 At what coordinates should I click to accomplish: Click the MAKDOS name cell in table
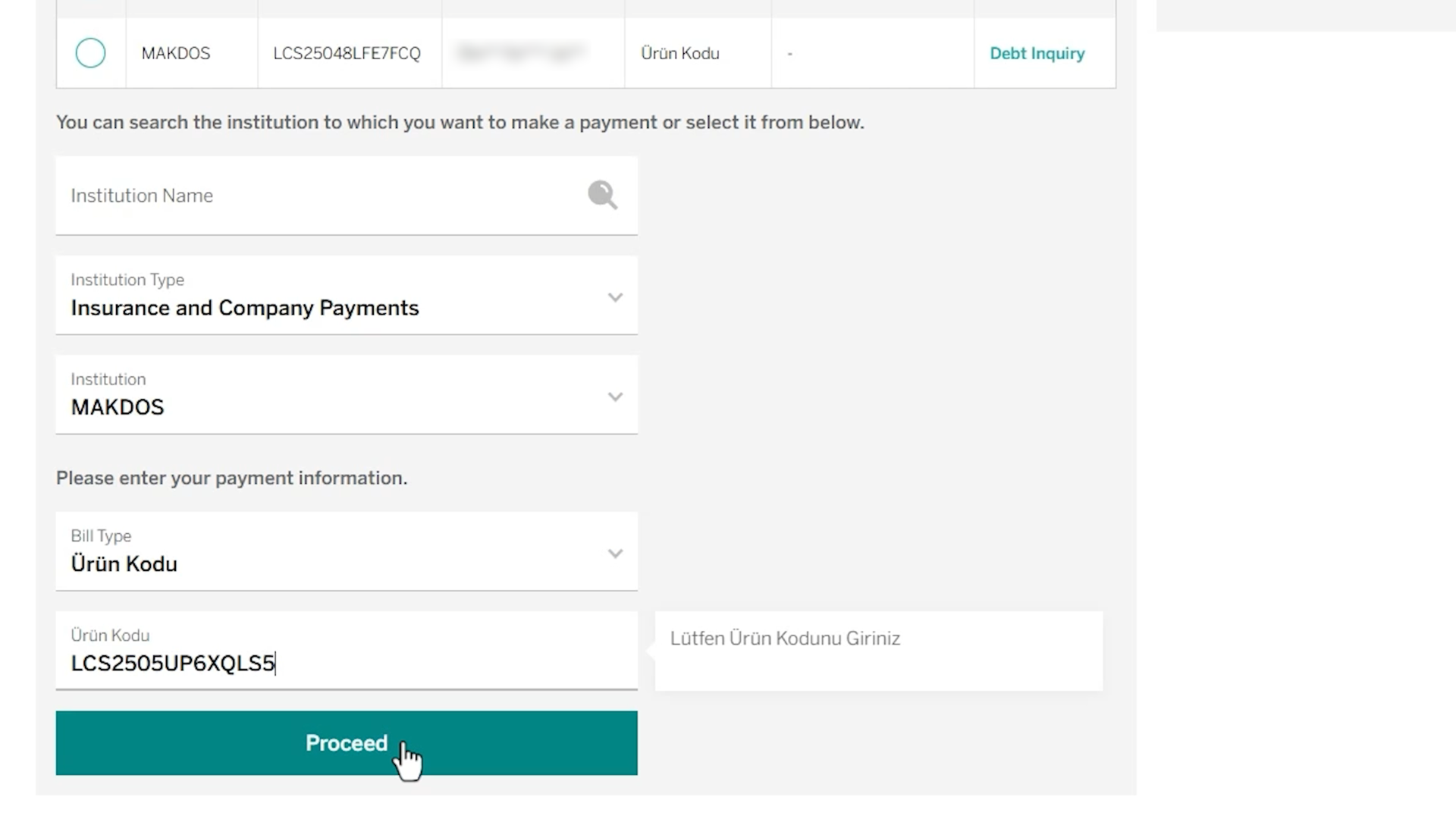176,53
